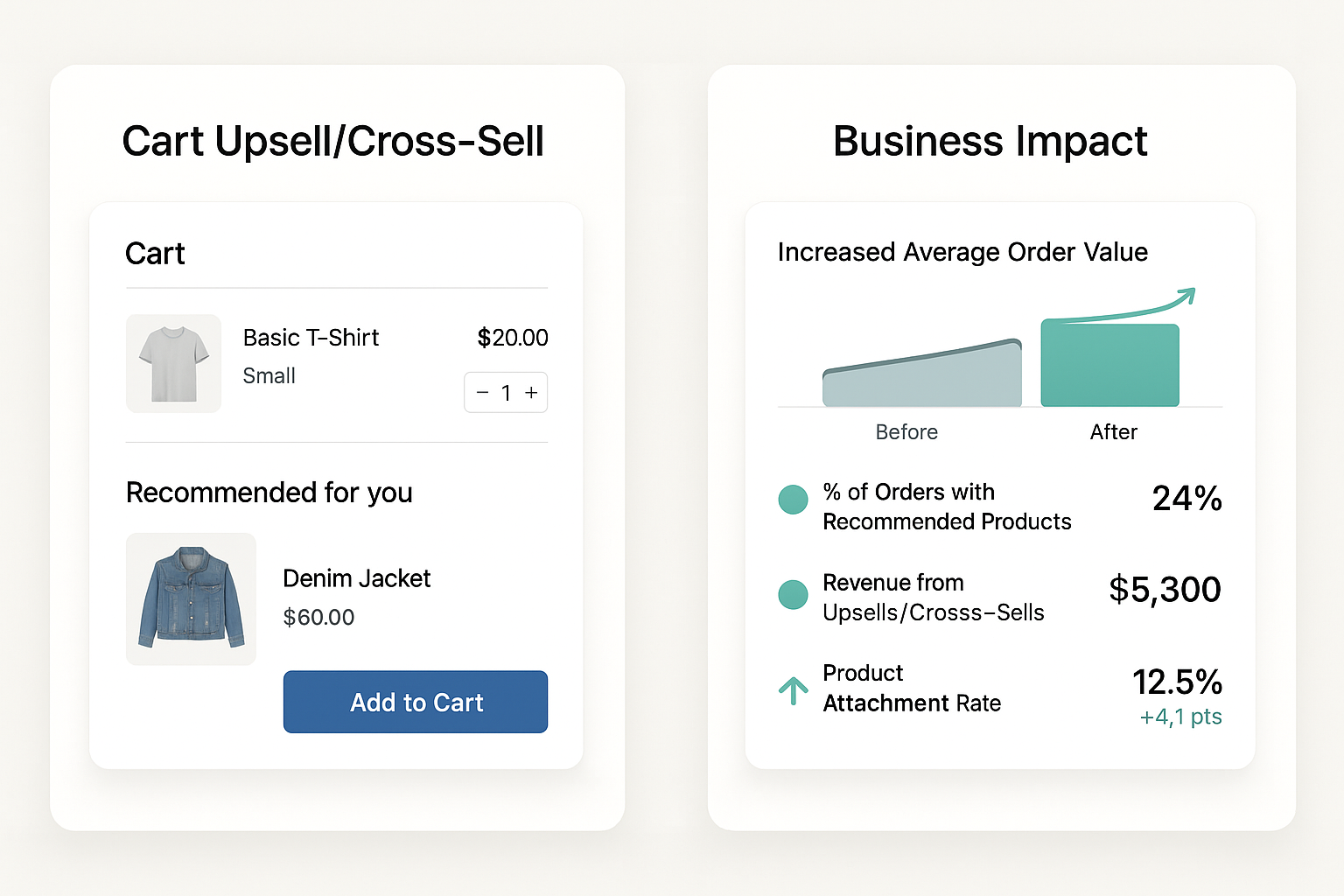
Task: Click the teal dot beside Revenue from Upsells
Action: 793,595
